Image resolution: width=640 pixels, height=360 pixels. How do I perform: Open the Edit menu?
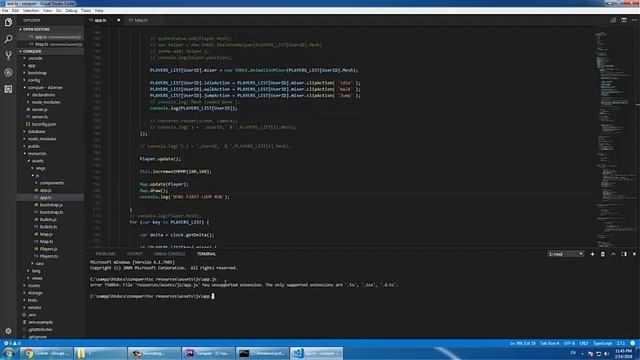[x=16, y=11]
